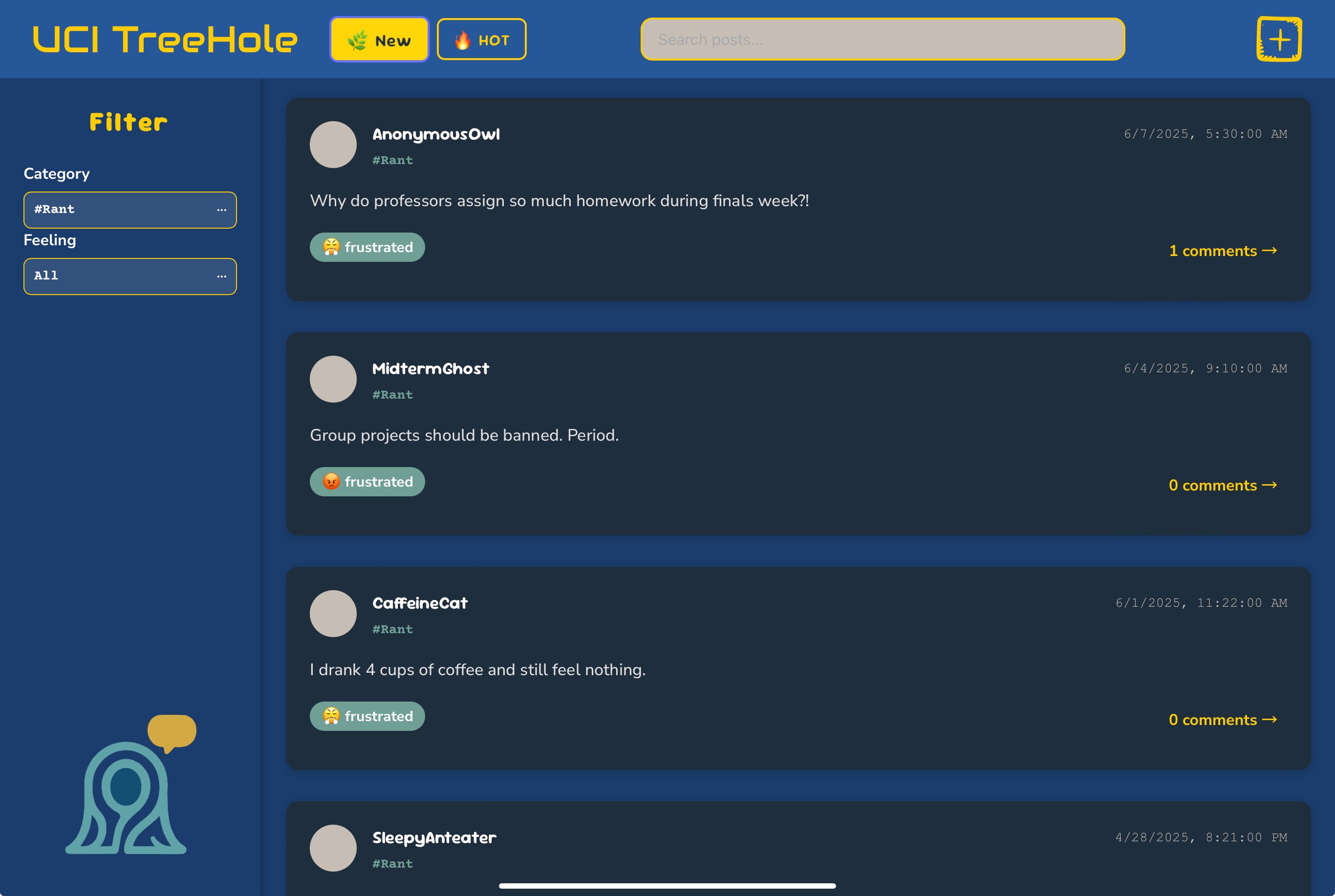Click AnonymousOwl's avatar circle
The image size is (1335, 896).
coord(333,145)
